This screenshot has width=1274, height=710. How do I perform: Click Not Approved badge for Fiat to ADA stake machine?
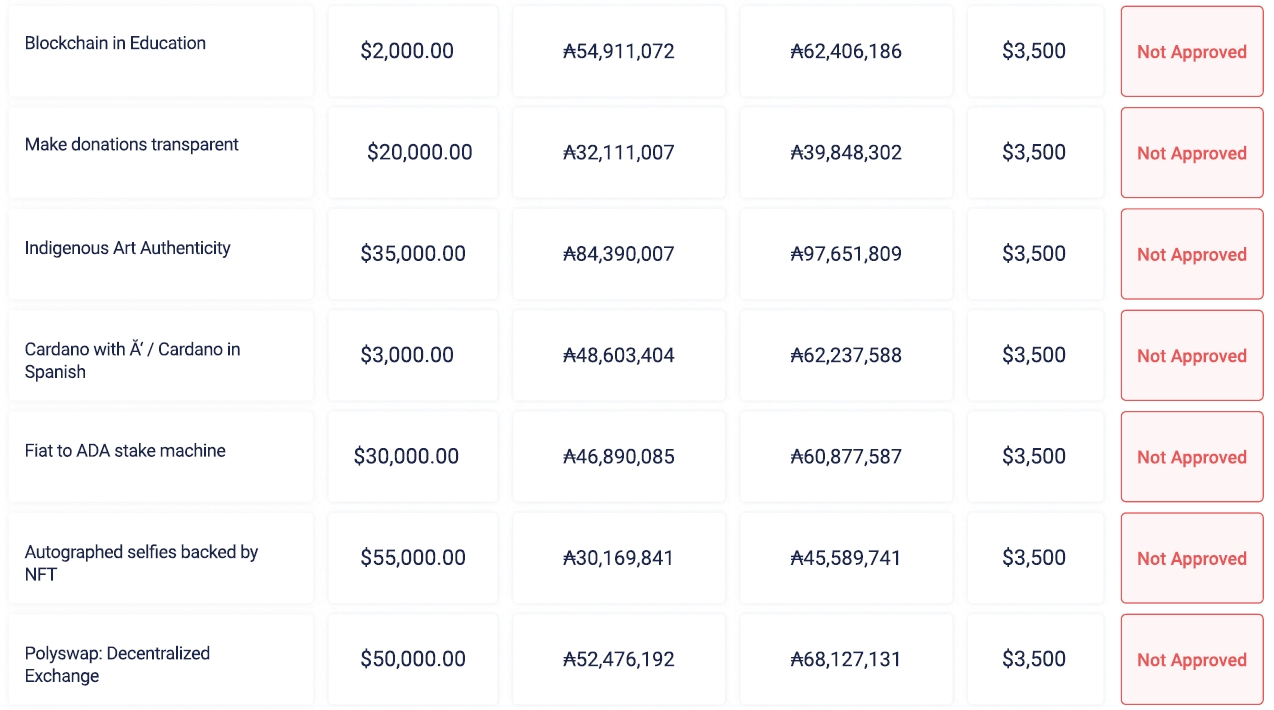[x=1191, y=457]
